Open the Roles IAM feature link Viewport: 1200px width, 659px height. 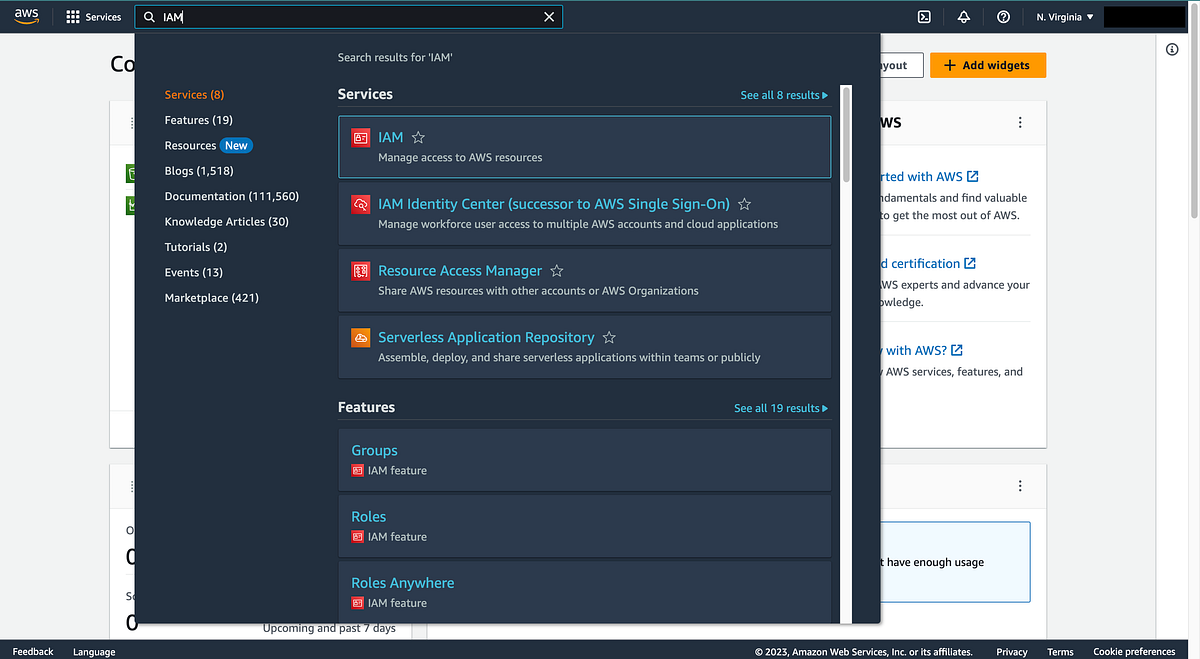pos(368,516)
